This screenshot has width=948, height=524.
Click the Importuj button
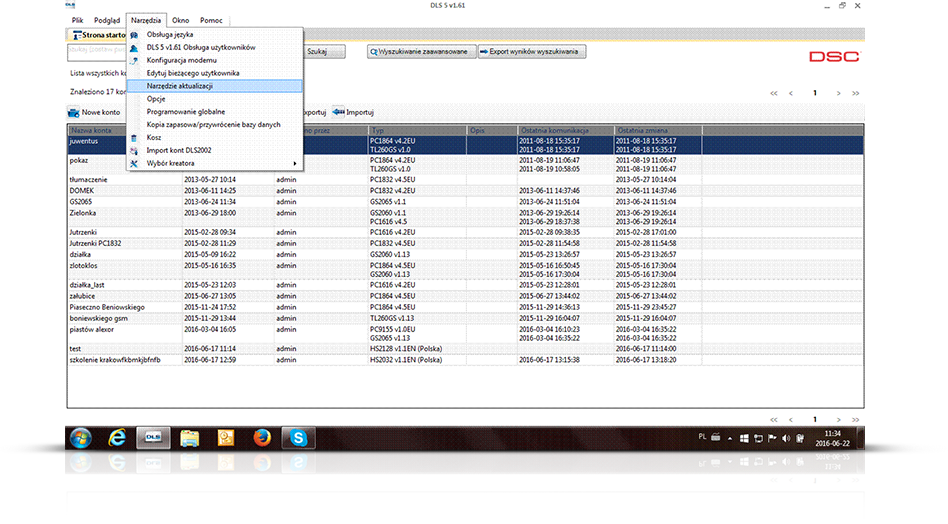pyautogui.click(x=353, y=112)
